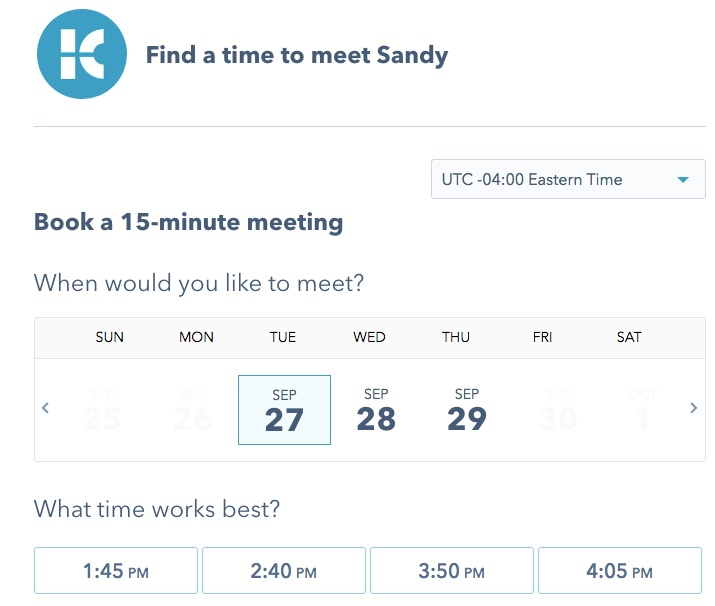Click the disabled Sep 26 date

point(192,410)
